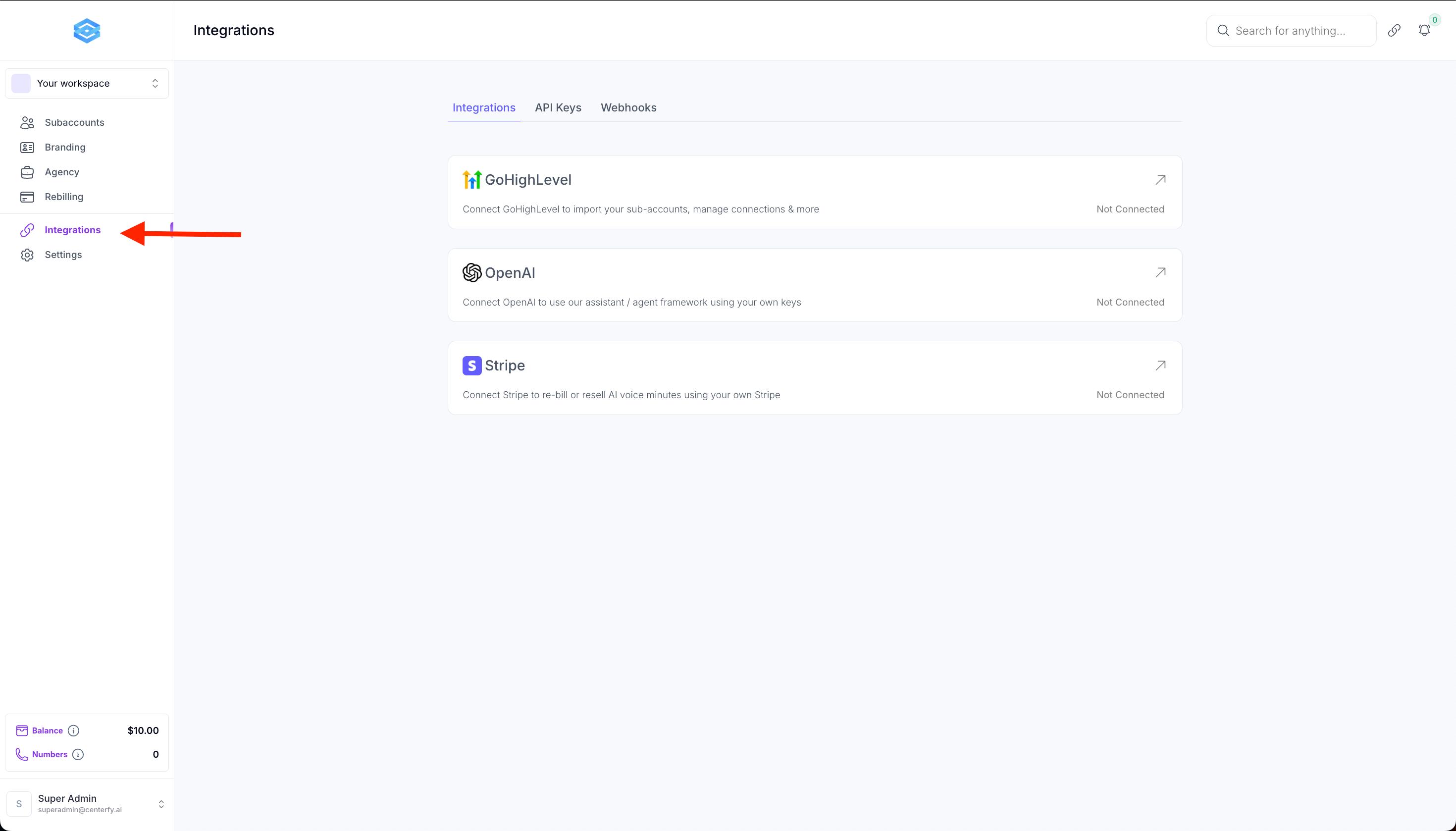Click the Numbers info icon
Screen dimensions: 1456x831
78,755
